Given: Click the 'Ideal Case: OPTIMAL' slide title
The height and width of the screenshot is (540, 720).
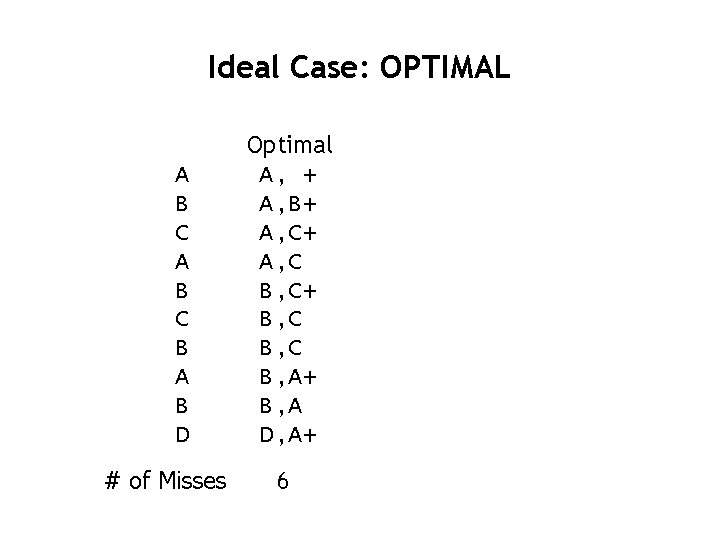Looking at the screenshot, I should [x=359, y=67].
